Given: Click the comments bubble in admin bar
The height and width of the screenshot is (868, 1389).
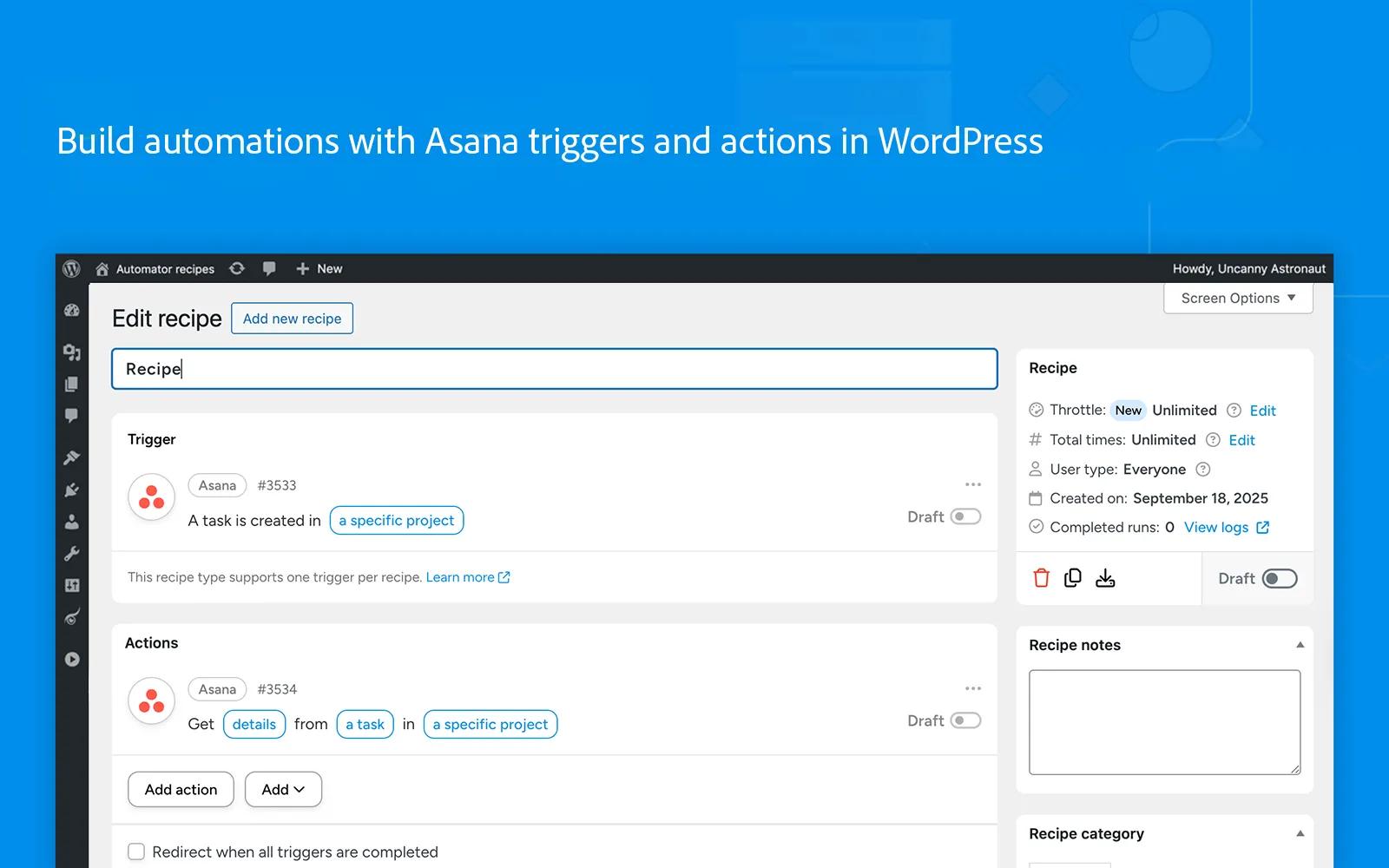Looking at the screenshot, I should [269, 269].
